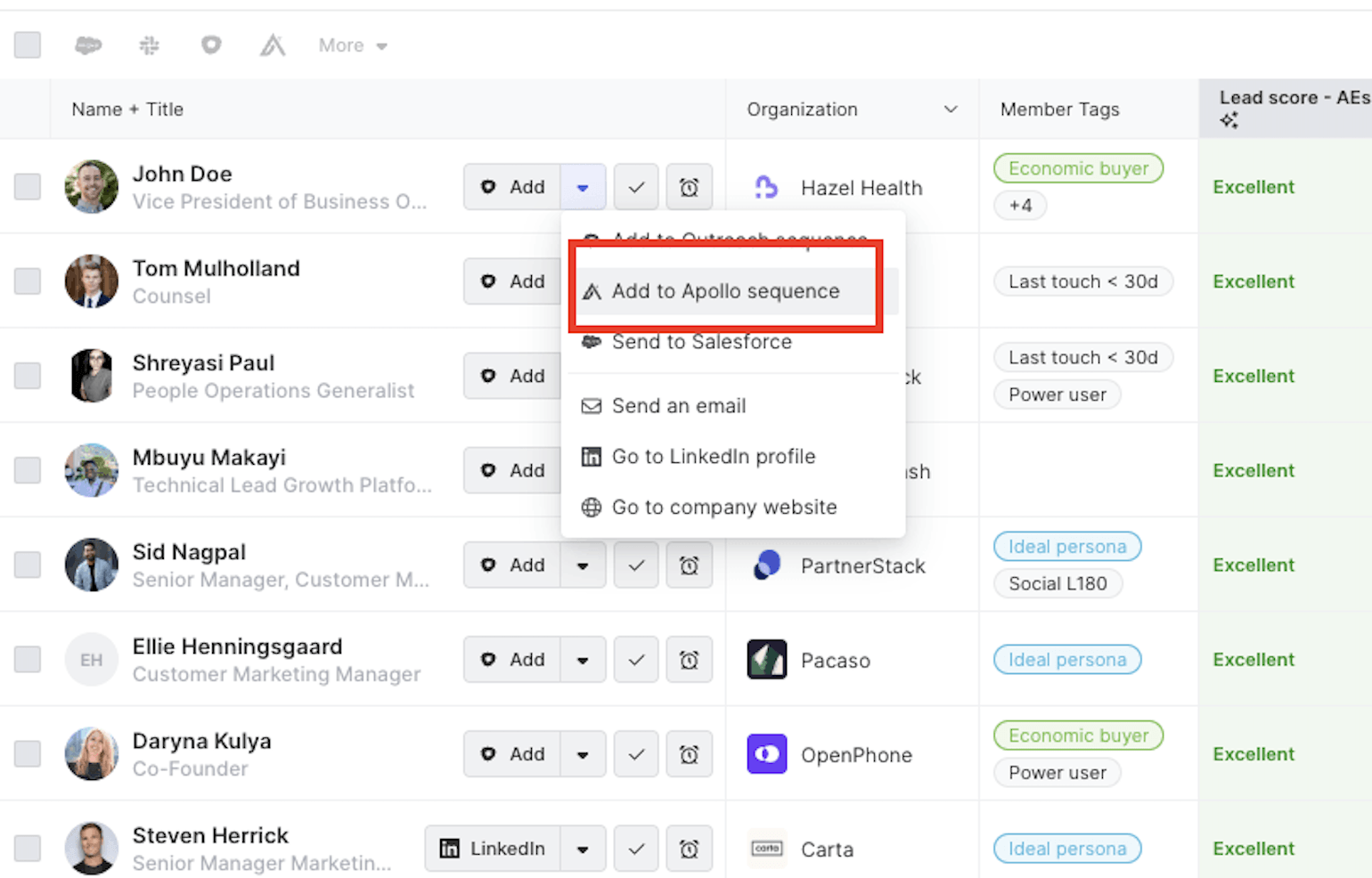Screen dimensions: 1372x878
Task: Click snooze alarm icon for John Doe
Action: [x=690, y=187]
